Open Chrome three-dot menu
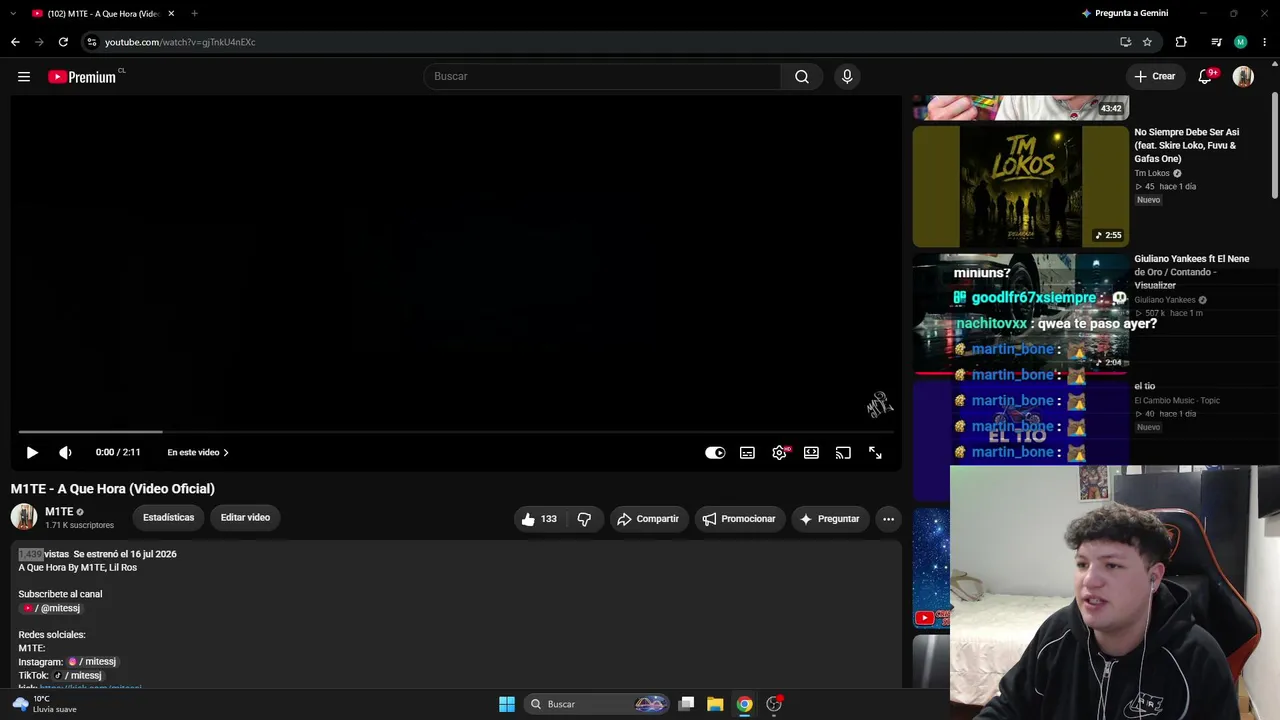 pyautogui.click(x=1265, y=42)
